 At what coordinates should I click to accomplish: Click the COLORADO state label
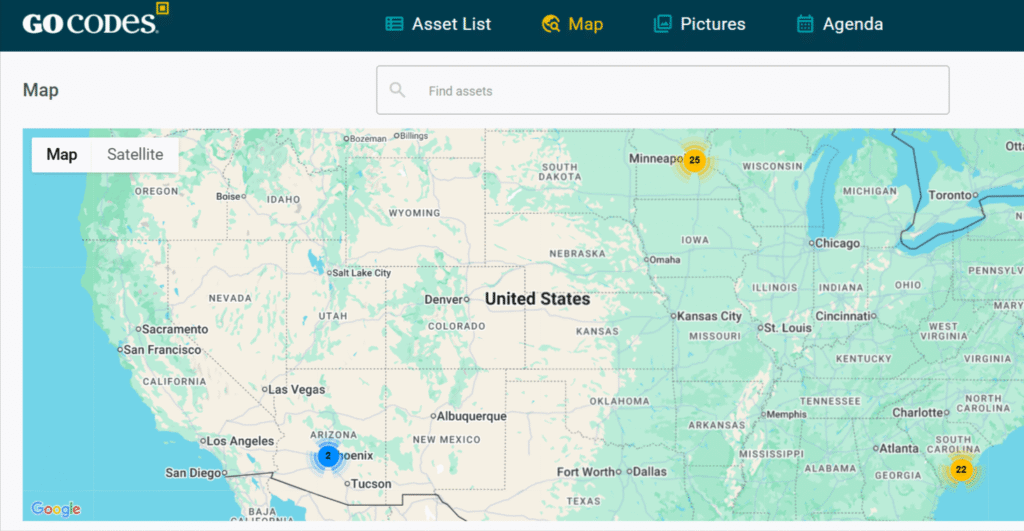(456, 326)
